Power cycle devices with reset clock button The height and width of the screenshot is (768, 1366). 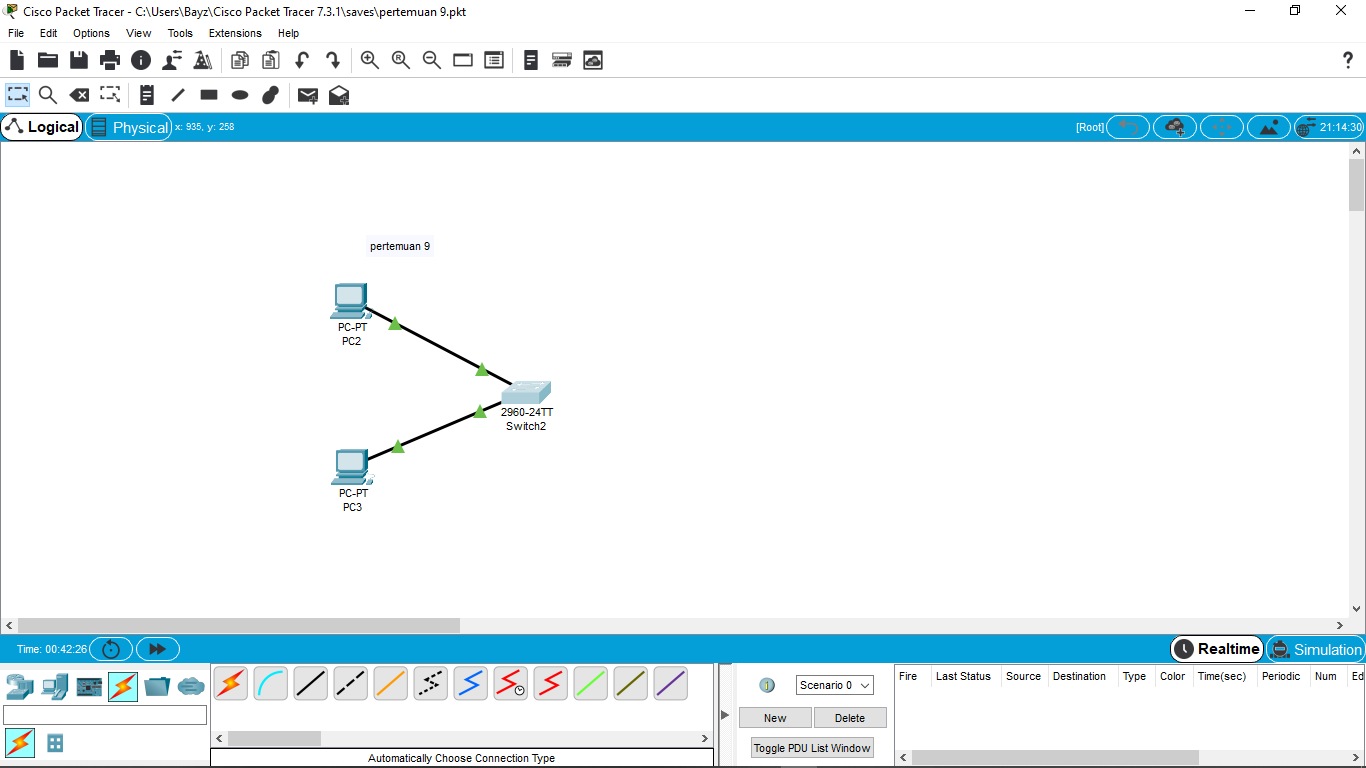[x=110, y=649]
